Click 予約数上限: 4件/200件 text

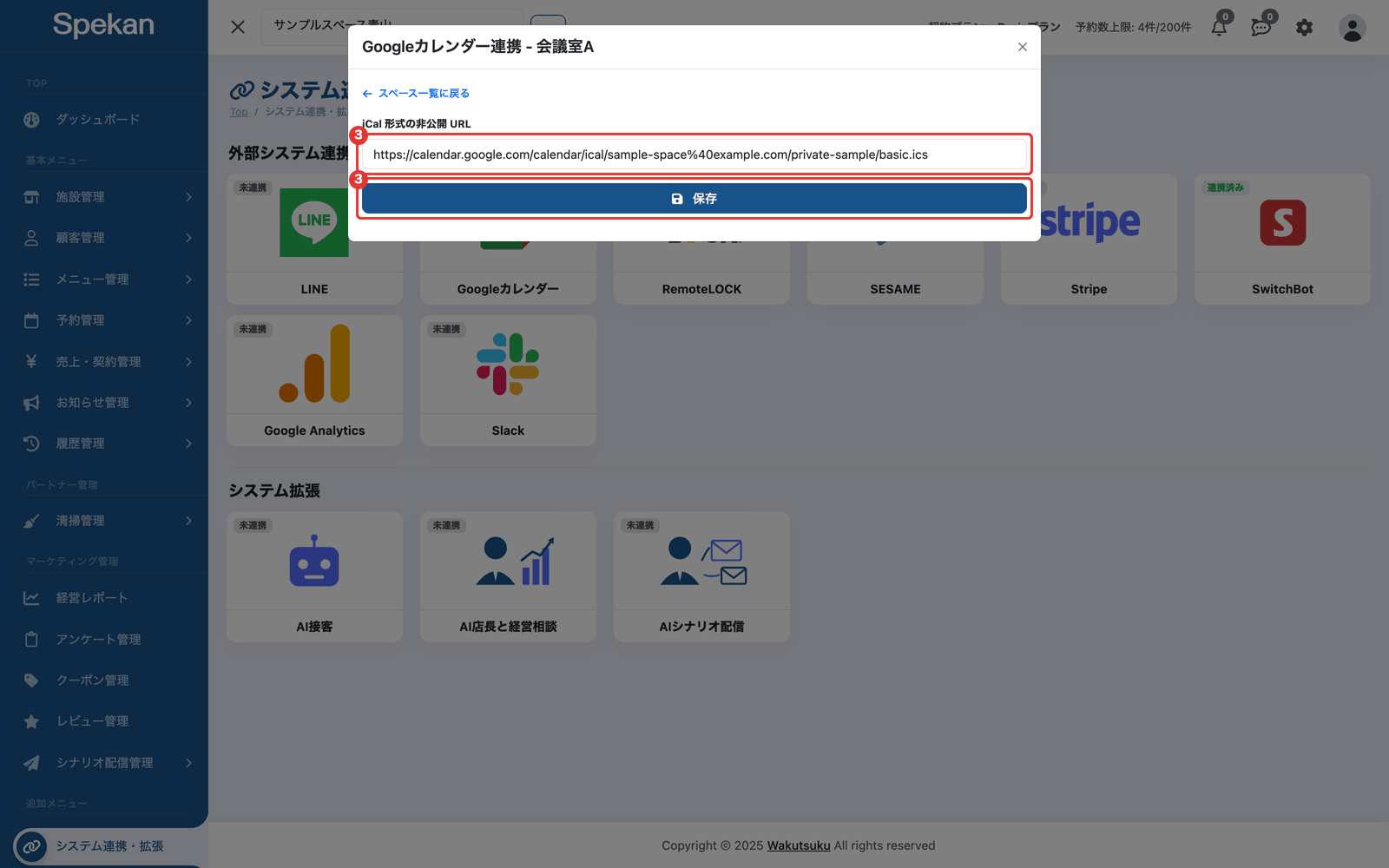tap(1133, 27)
